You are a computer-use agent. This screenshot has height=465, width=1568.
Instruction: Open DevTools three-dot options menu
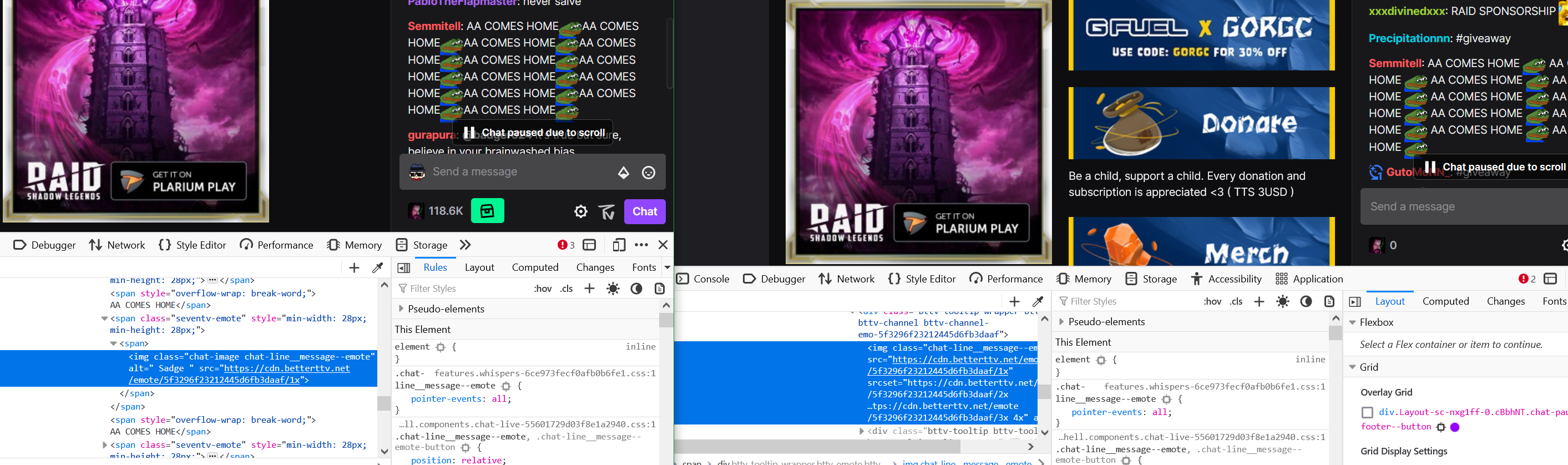(641, 245)
